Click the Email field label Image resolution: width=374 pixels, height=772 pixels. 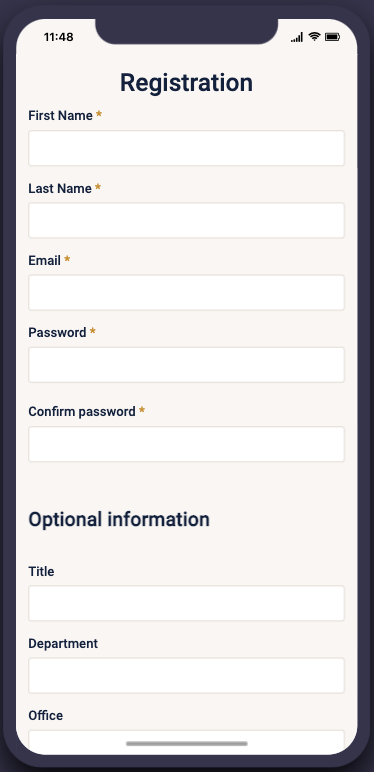point(44,260)
